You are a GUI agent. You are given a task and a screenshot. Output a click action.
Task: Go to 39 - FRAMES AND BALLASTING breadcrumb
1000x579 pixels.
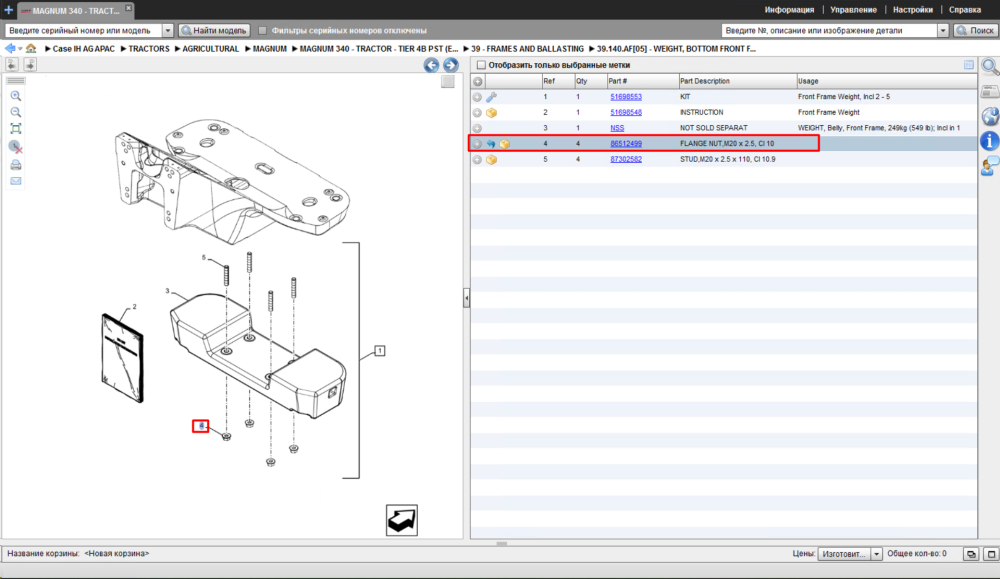[x=527, y=48]
